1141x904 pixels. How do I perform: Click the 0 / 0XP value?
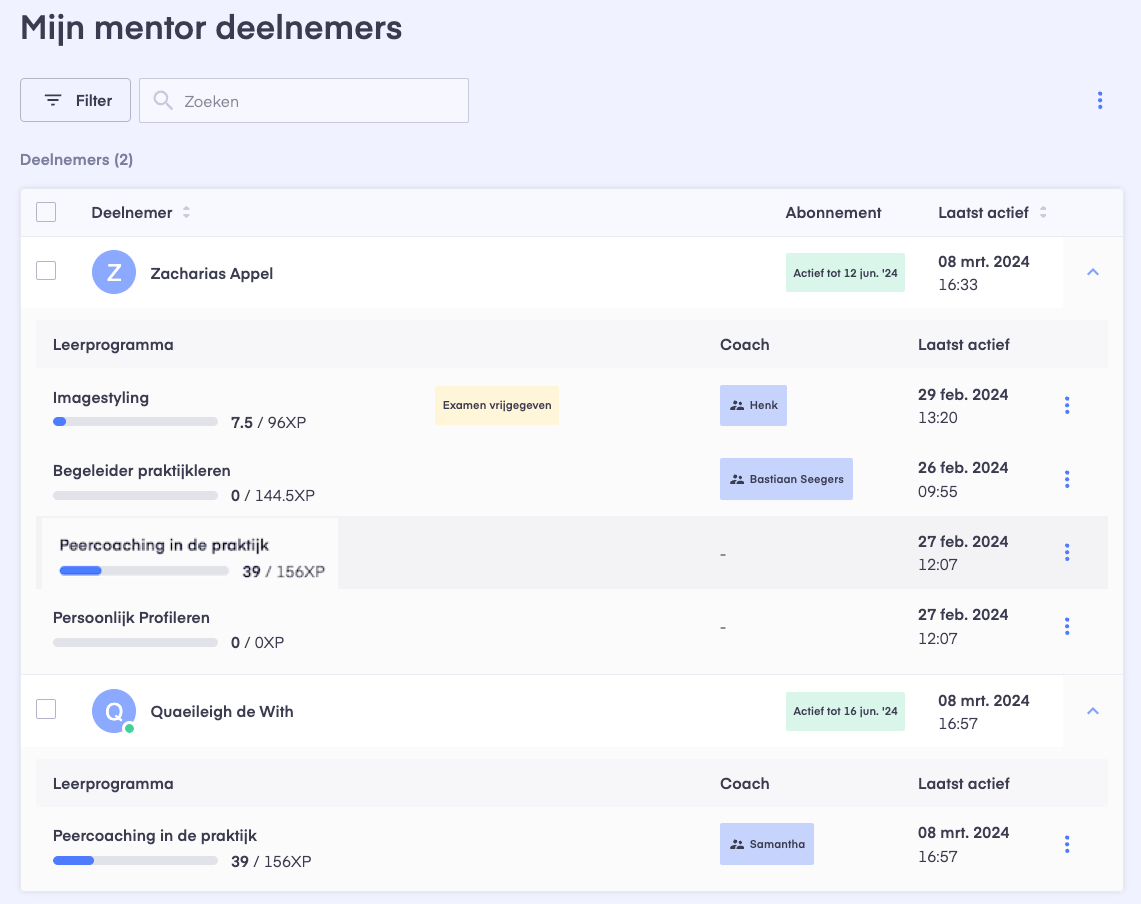coord(258,643)
